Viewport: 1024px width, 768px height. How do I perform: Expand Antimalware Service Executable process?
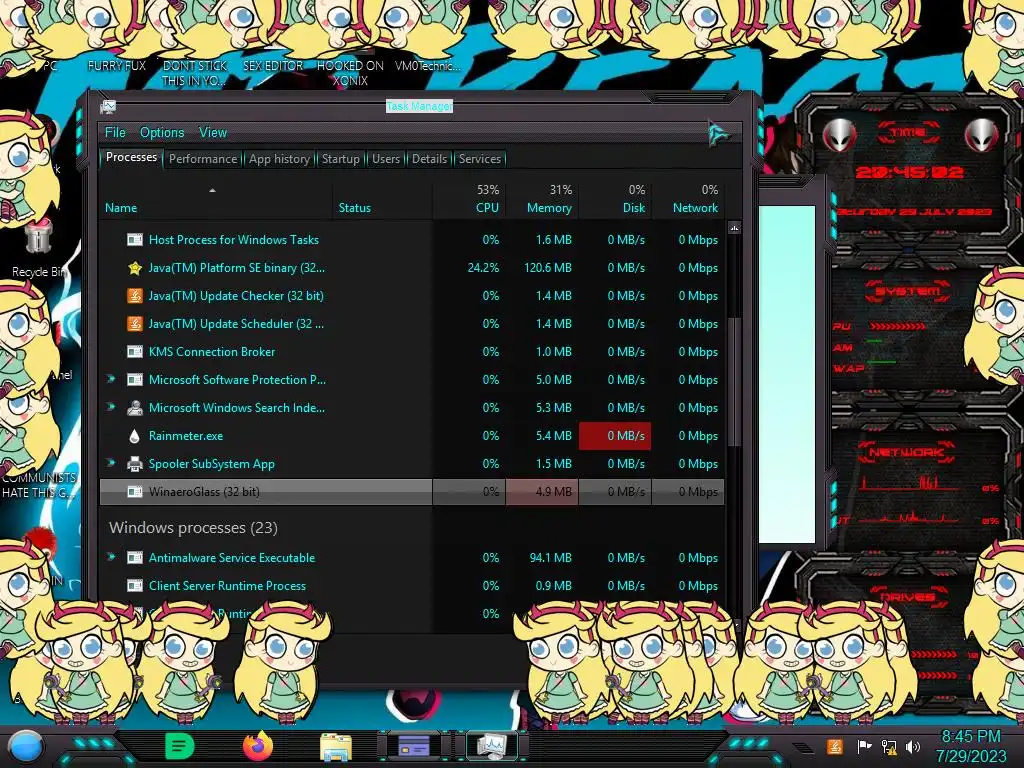[111, 557]
